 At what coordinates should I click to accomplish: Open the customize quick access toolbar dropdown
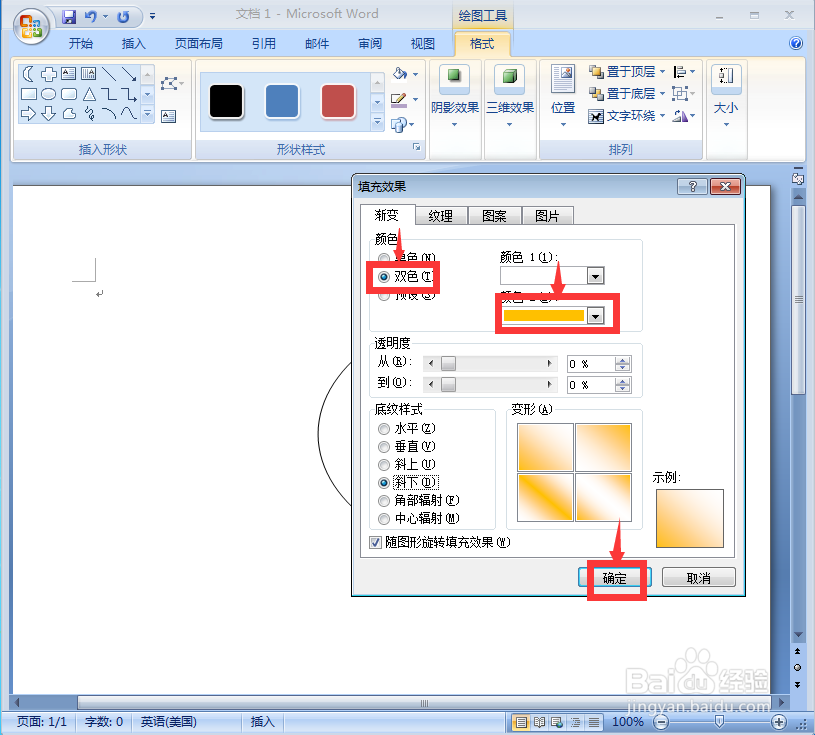click(x=152, y=17)
